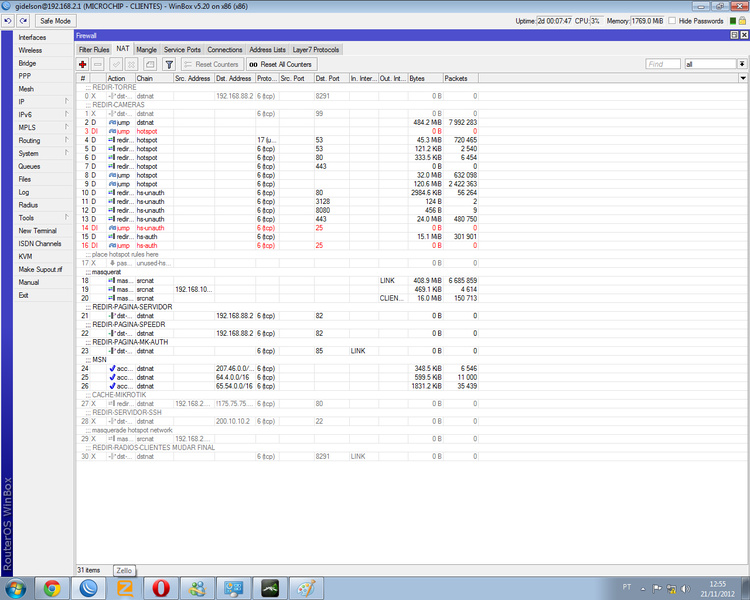Click the Windows Start orb

15,588
